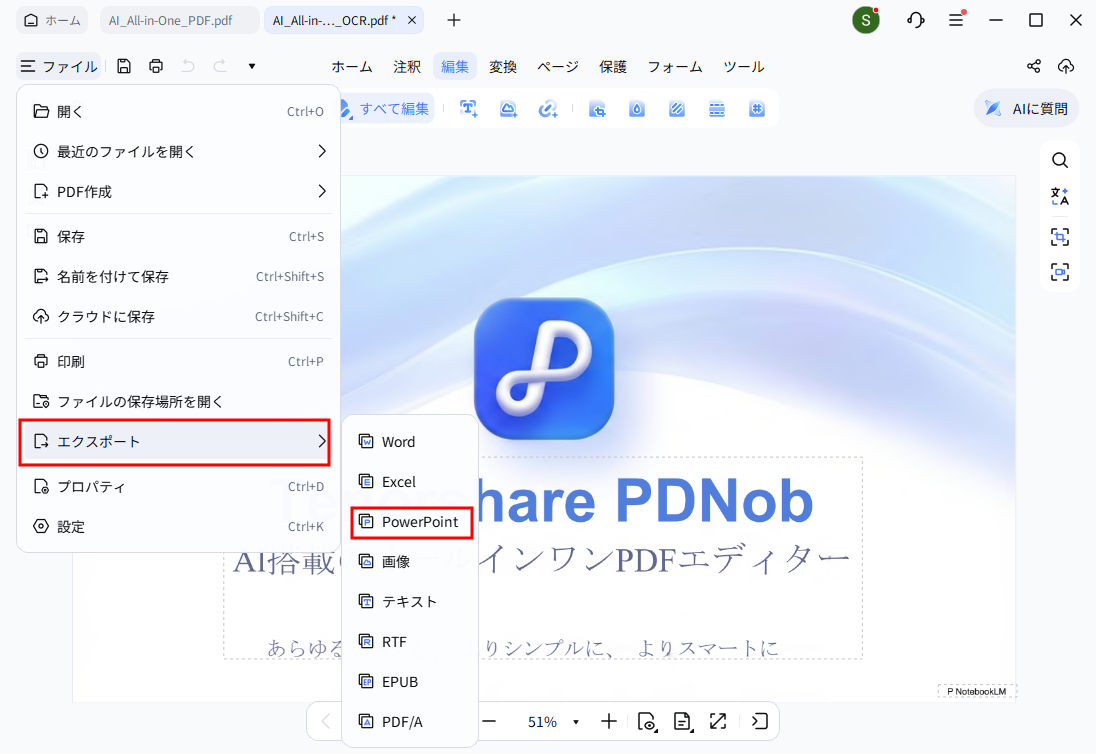The image size is (1096, 754).
Task: Select the Bates number hash tool icon
Action: (x=756, y=109)
